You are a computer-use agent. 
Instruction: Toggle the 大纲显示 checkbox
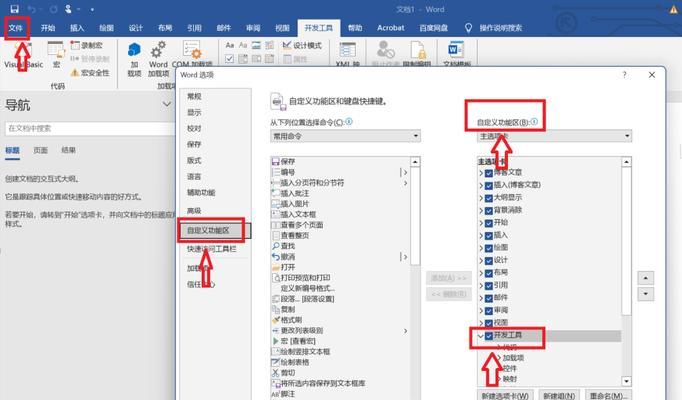pos(489,198)
